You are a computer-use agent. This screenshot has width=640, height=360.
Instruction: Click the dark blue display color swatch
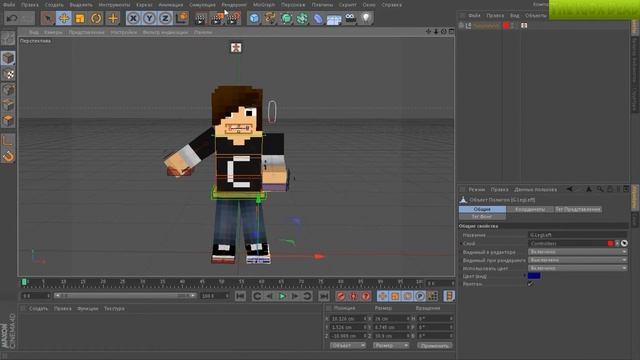[534, 276]
